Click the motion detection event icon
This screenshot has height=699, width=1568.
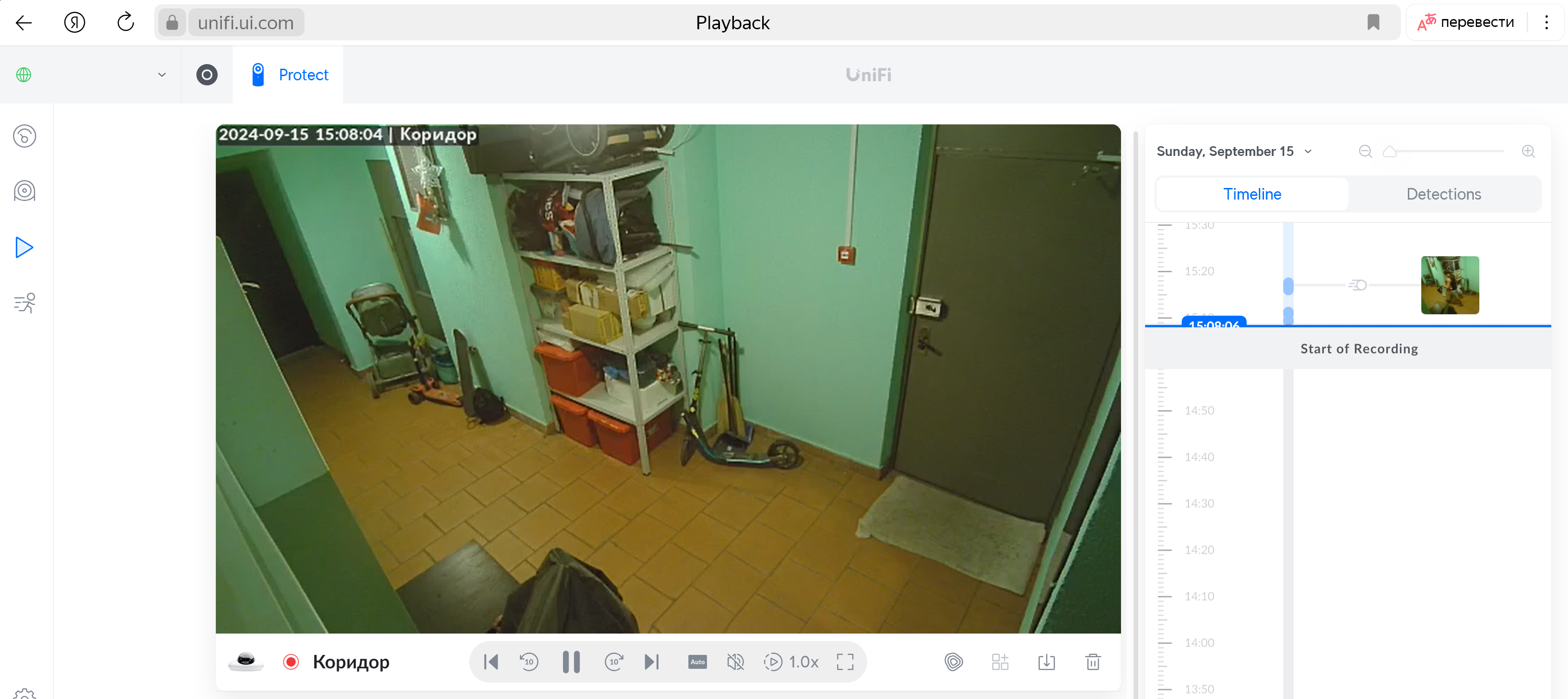[x=1357, y=285]
